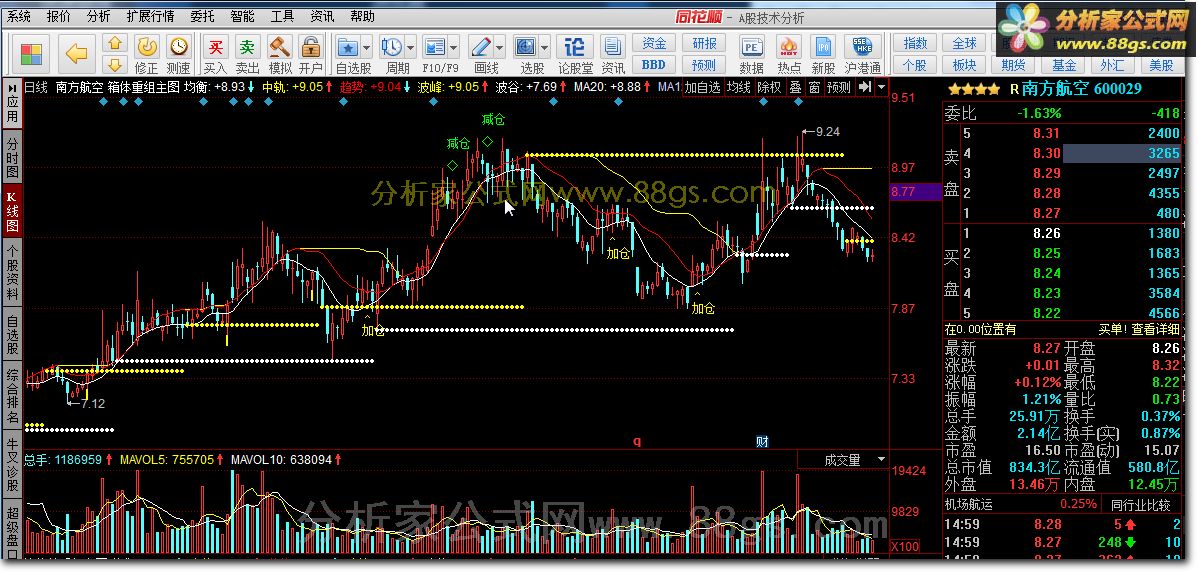Switch to the 分时图 side tab
This screenshot has height=572, width=1198.
click(x=12, y=157)
